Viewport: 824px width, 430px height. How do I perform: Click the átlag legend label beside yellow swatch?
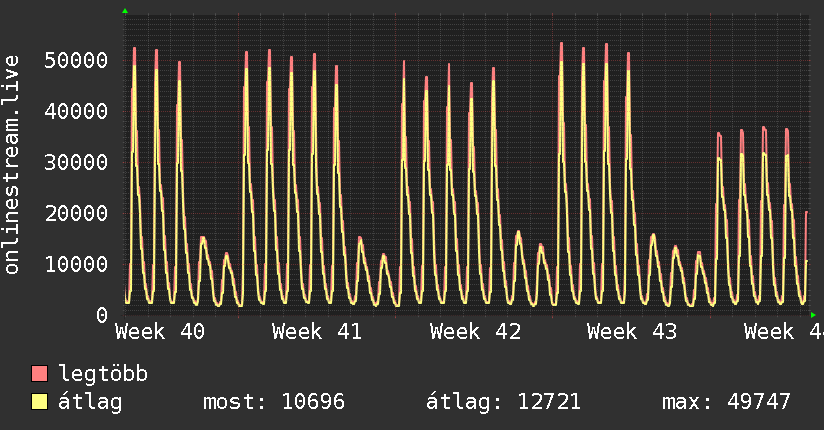coord(90,402)
